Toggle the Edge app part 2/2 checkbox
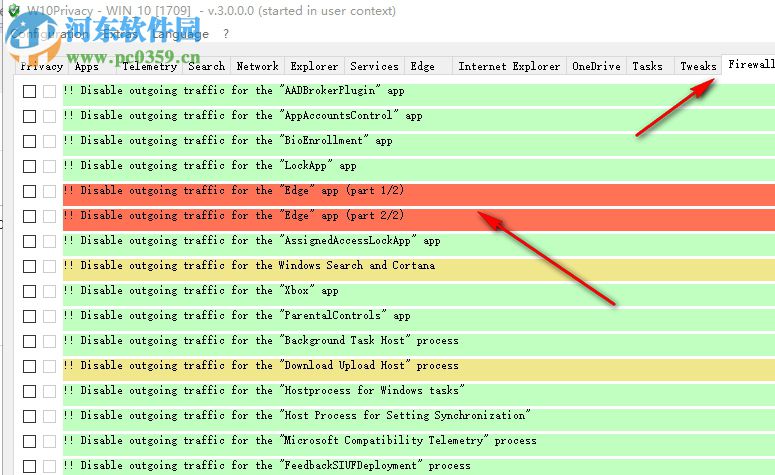Screen dimensions: 775x475 (x=29, y=216)
